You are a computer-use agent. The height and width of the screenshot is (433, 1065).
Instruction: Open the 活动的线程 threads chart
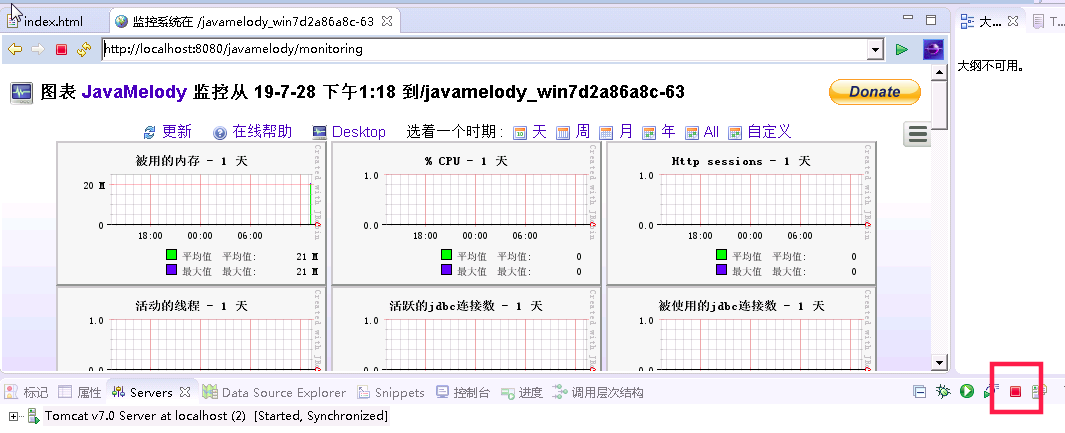(192, 329)
